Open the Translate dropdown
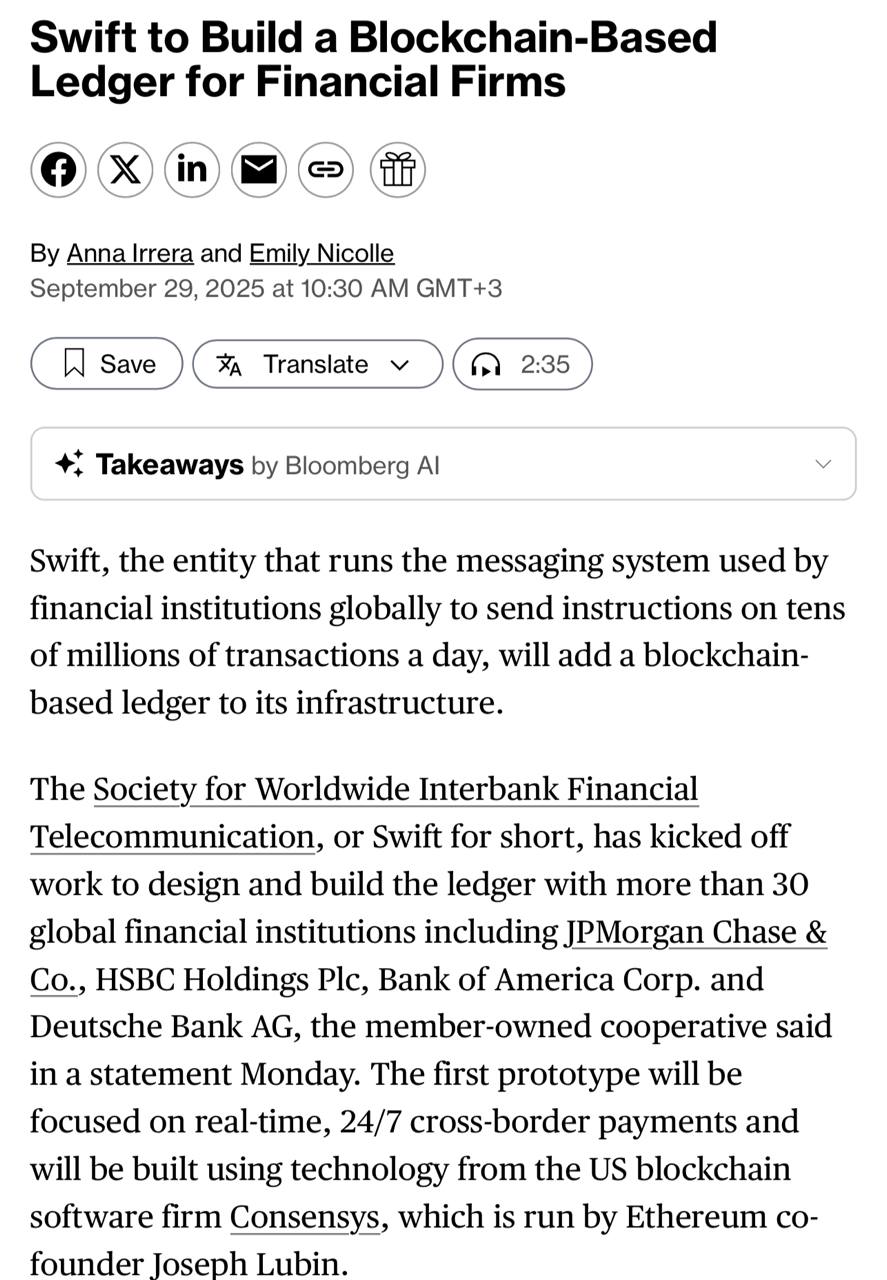Screen dimensions: 887x1280 pyautogui.click(x=316, y=364)
